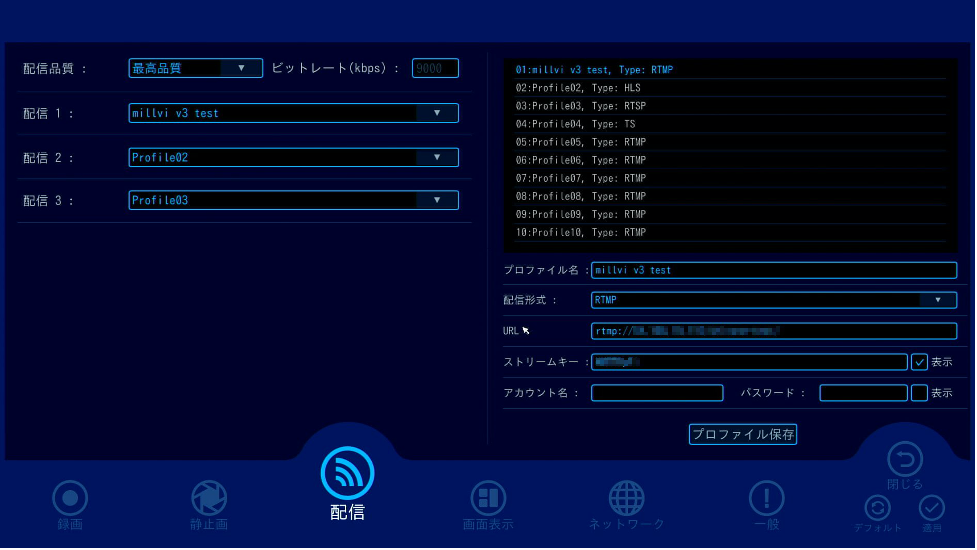Open the ネットワーク globe icon

pyautogui.click(x=626, y=498)
